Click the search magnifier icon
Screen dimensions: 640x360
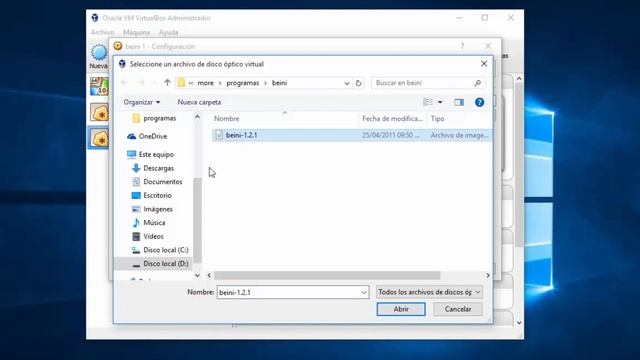(x=478, y=83)
